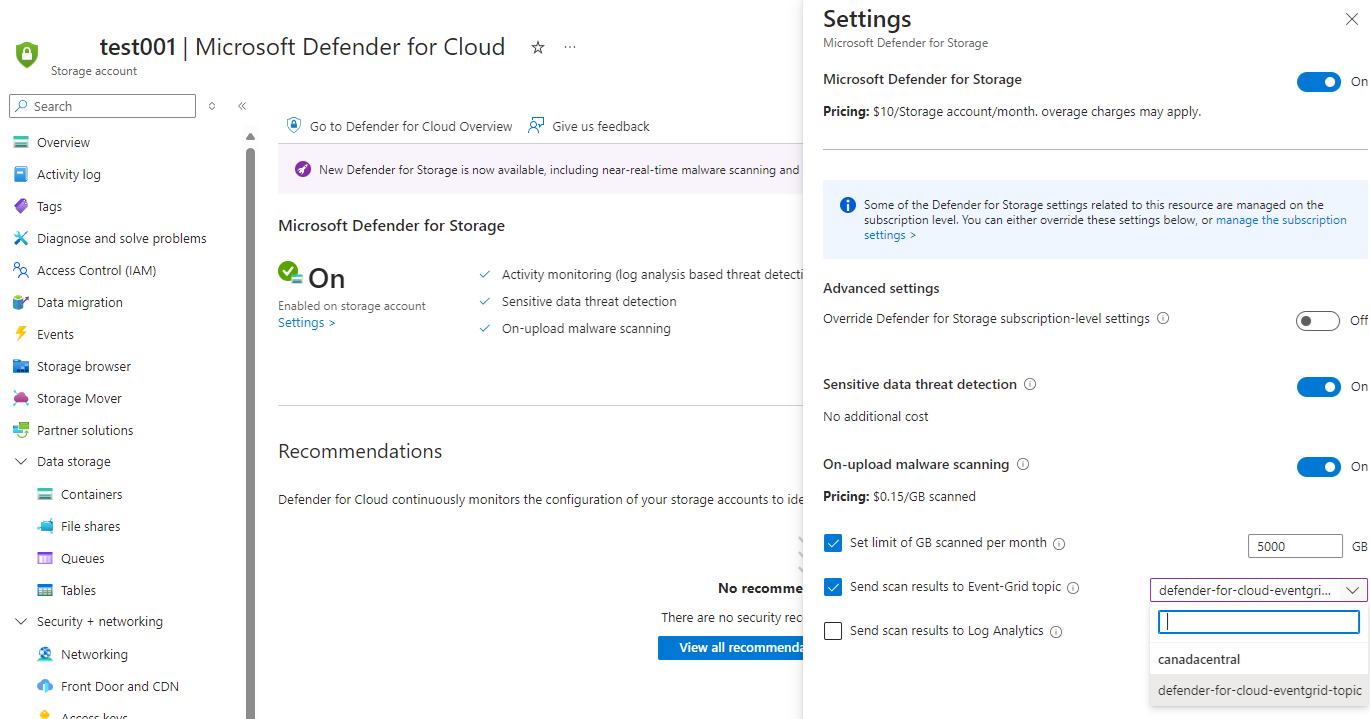Click the info icon next to Override subscription-level settings
The width and height of the screenshot is (1370, 719).
[1163, 319]
